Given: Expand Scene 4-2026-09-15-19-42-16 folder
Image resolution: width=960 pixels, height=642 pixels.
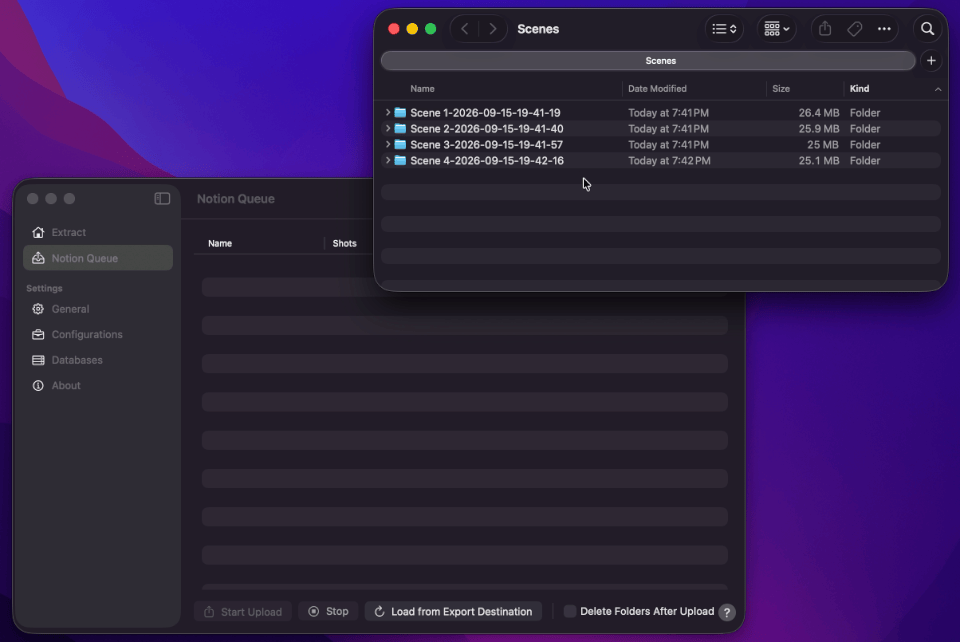Looking at the screenshot, I should click(x=388, y=160).
